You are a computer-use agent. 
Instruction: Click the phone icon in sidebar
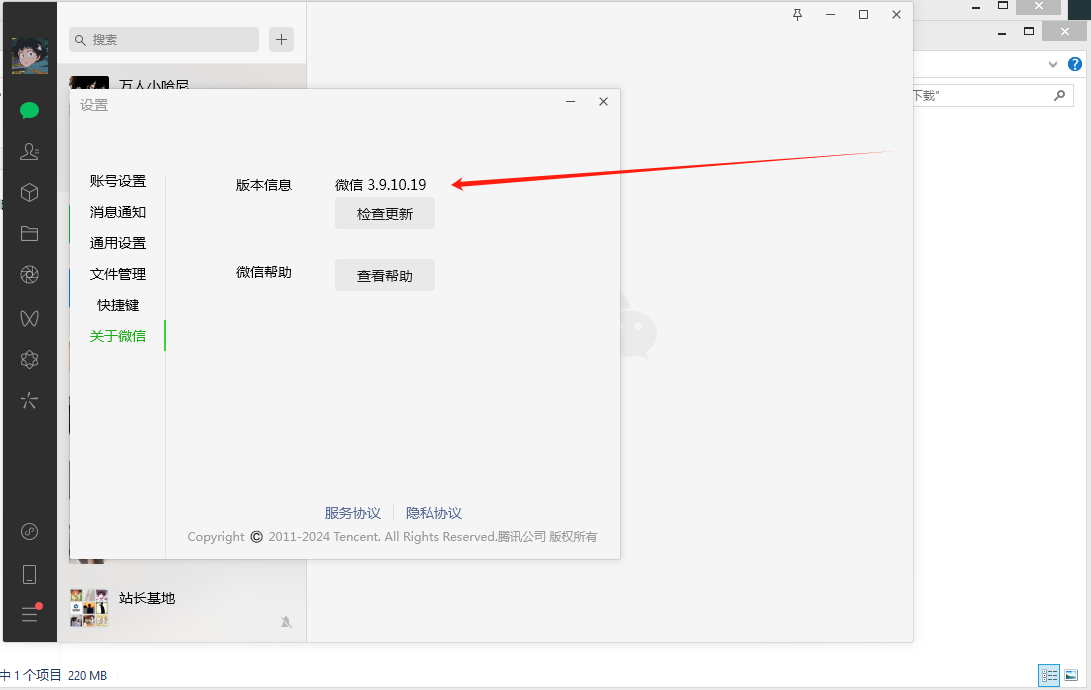click(x=29, y=575)
